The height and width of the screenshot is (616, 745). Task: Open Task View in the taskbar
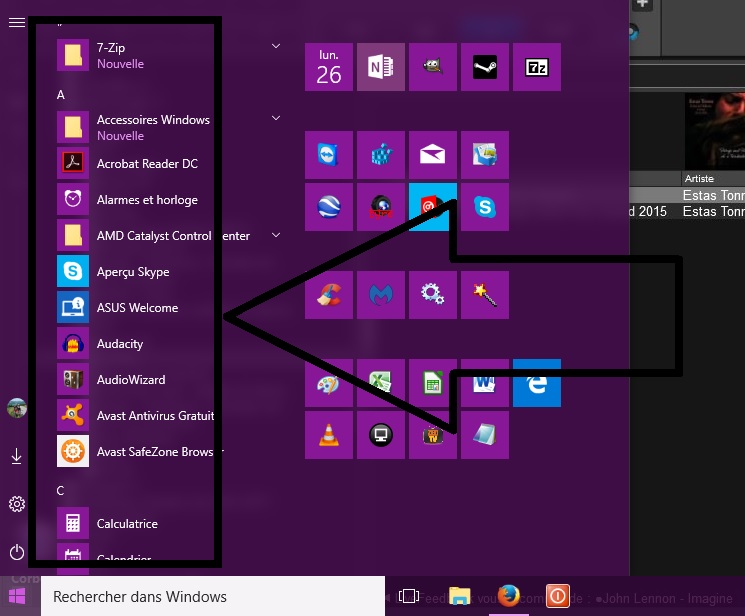[x=409, y=596]
